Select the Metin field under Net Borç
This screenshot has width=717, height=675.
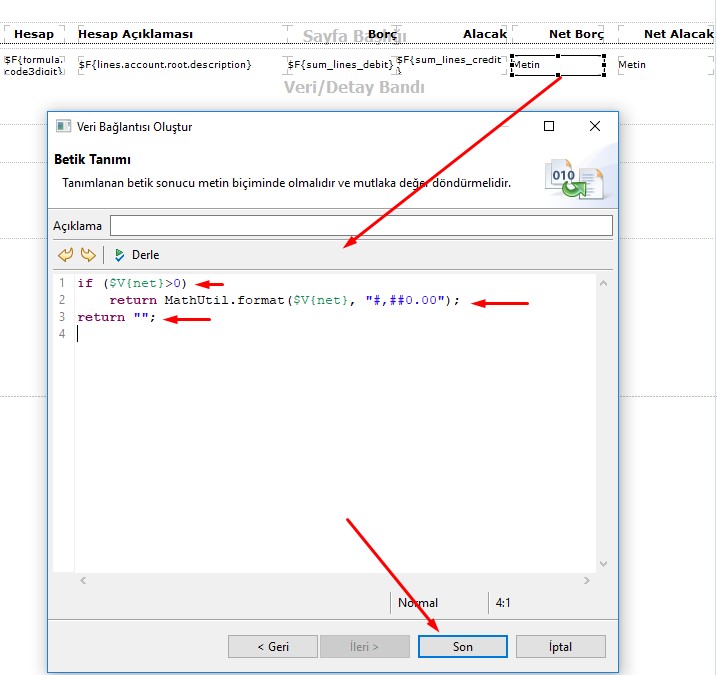[x=557, y=65]
